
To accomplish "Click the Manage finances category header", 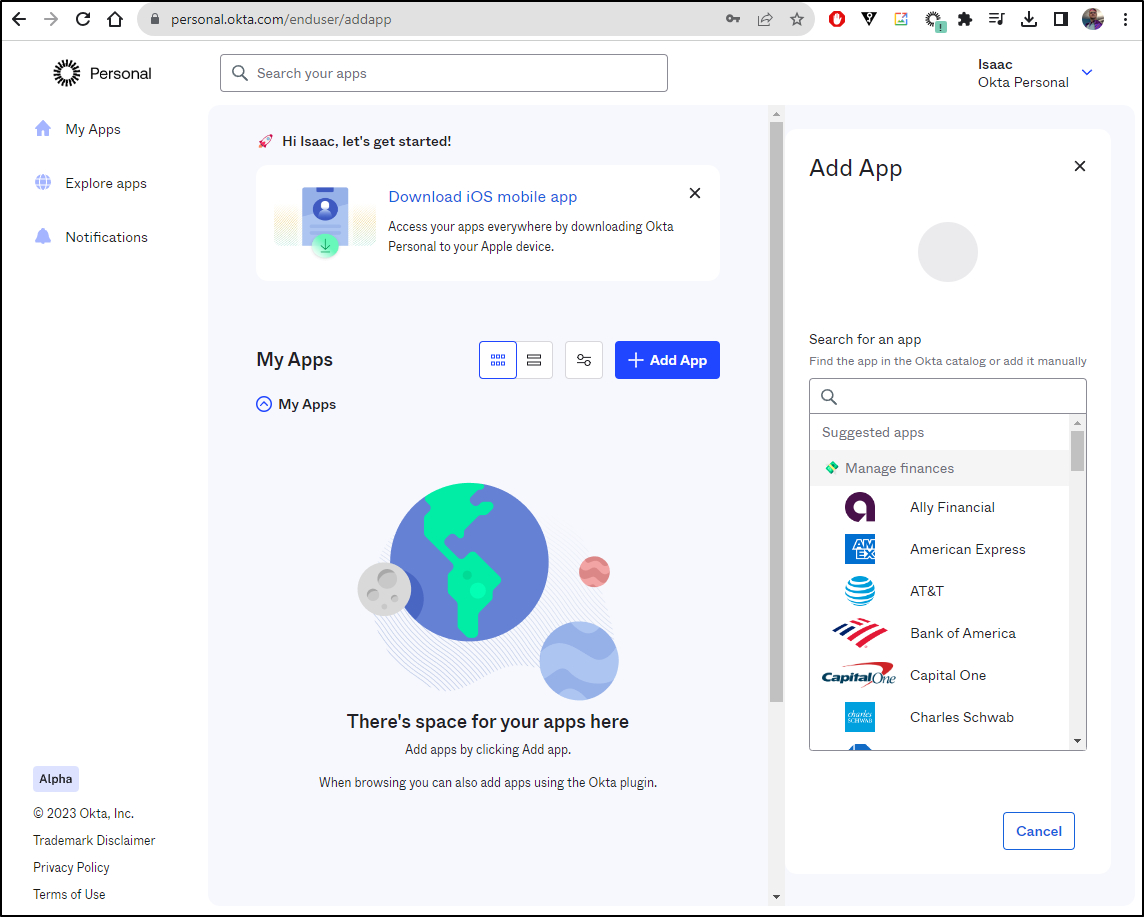I will (x=940, y=468).
